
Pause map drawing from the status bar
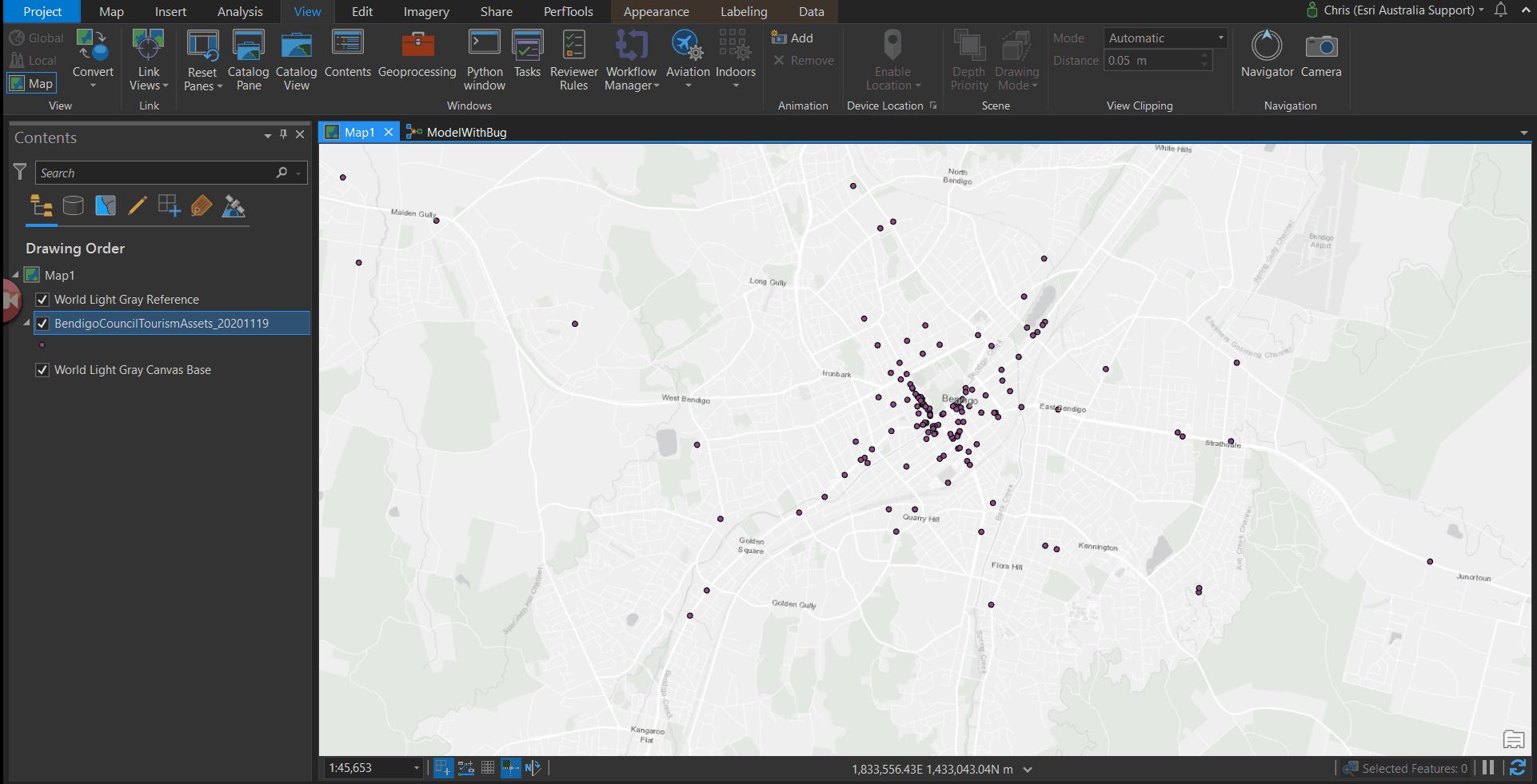click(1487, 767)
